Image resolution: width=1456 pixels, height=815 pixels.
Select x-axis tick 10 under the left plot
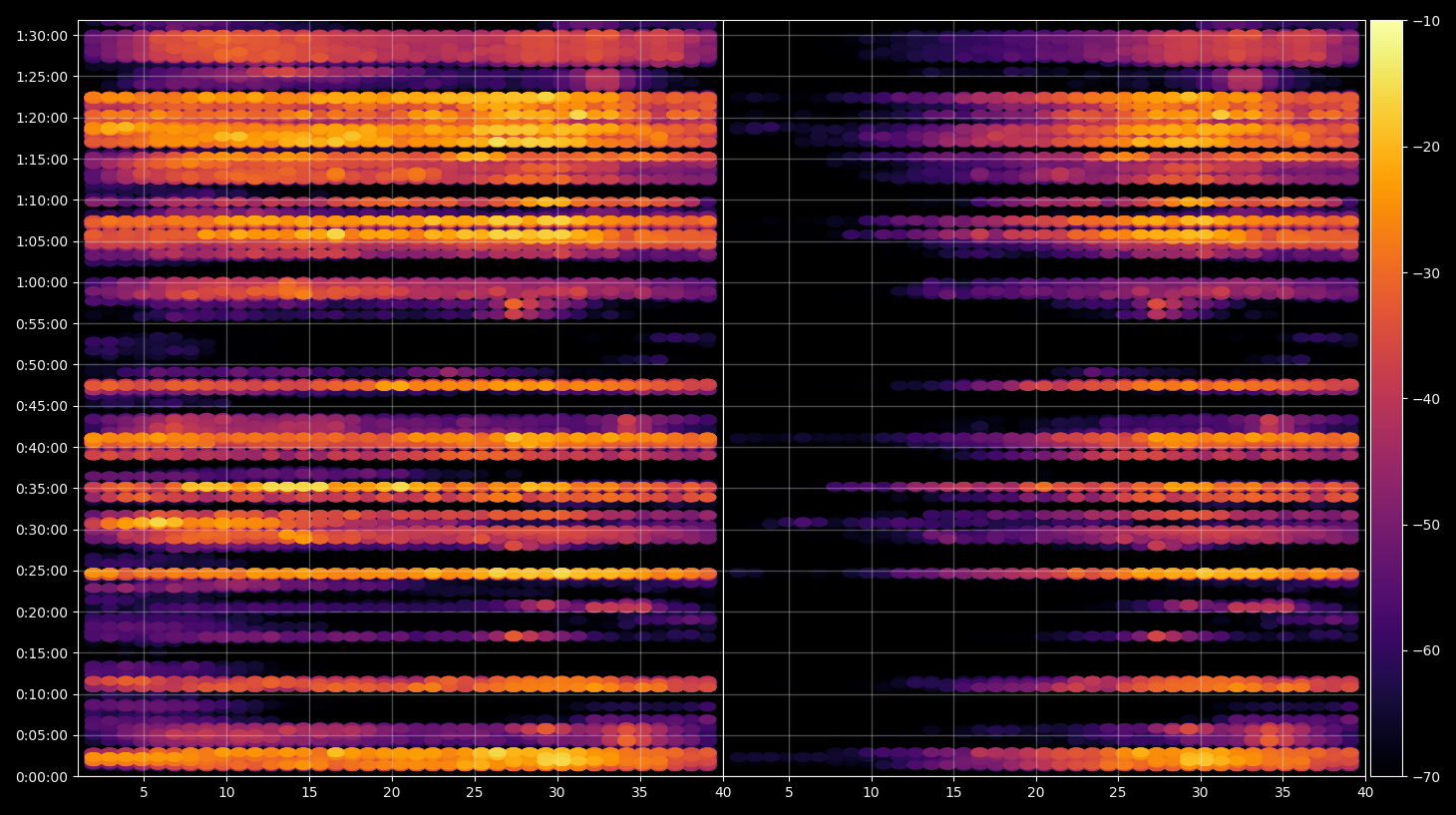pos(226,793)
